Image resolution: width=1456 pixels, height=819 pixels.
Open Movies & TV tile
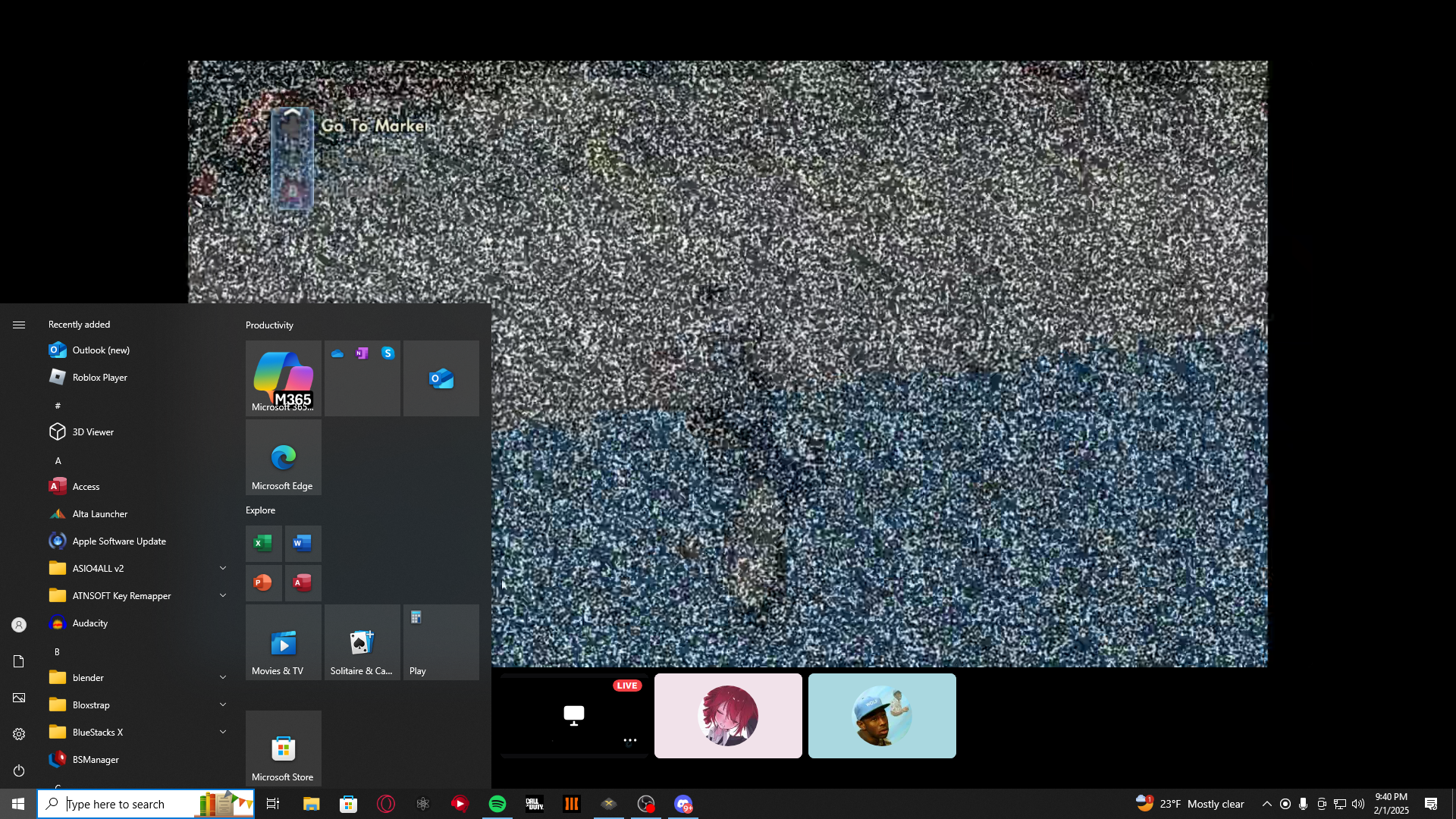pyautogui.click(x=283, y=642)
